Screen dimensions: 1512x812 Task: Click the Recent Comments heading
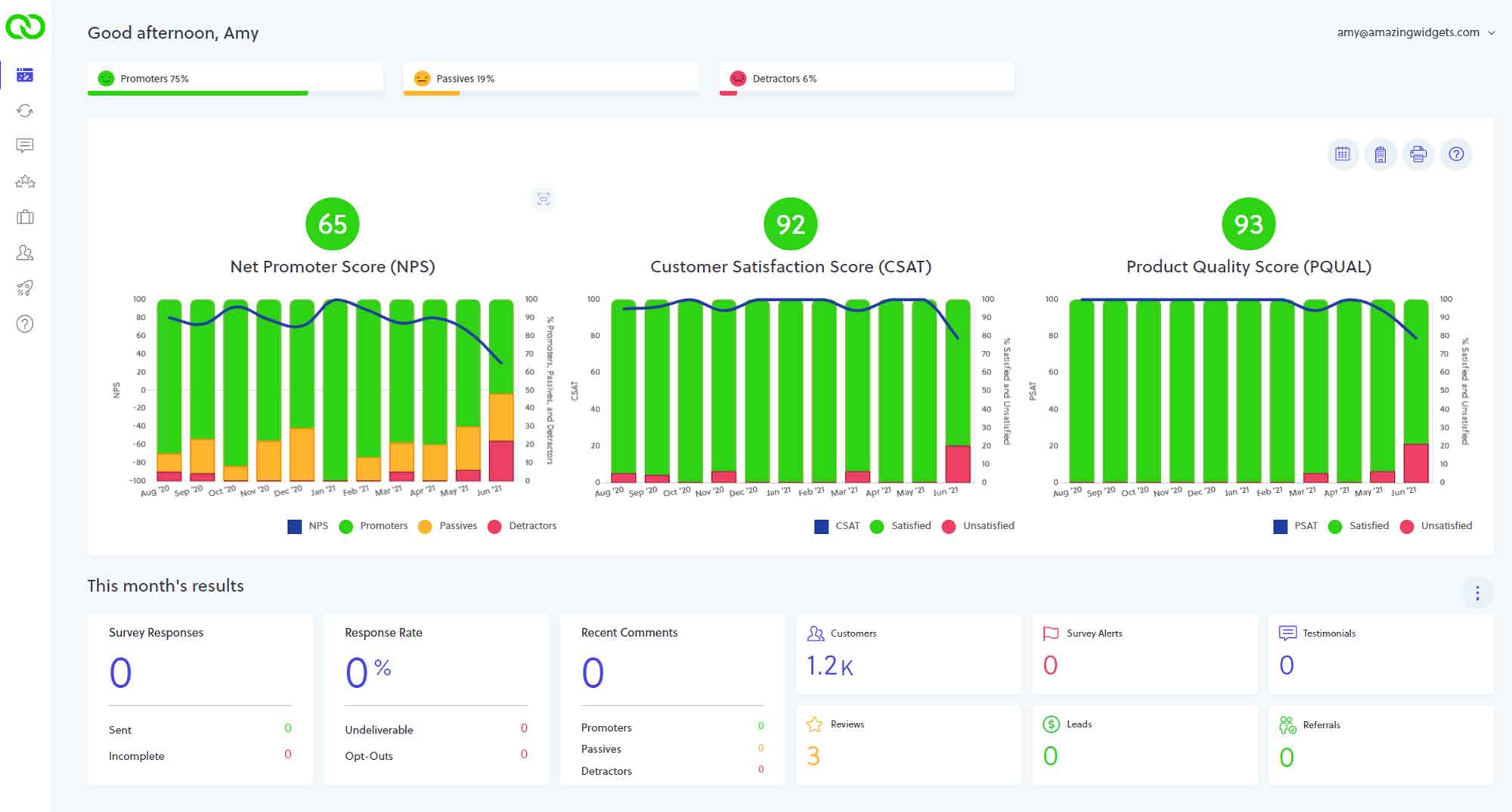tap(629, 633)
